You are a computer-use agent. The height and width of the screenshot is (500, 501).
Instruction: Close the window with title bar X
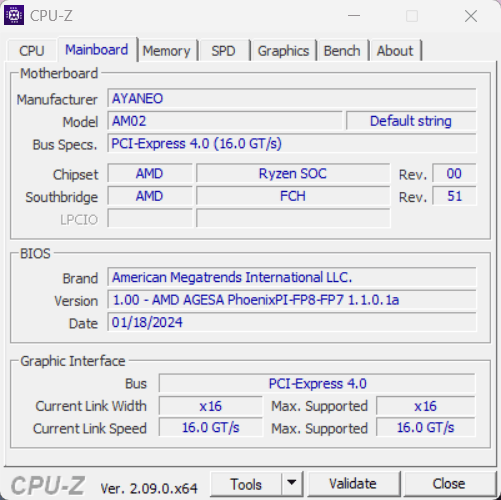(471, 16)
